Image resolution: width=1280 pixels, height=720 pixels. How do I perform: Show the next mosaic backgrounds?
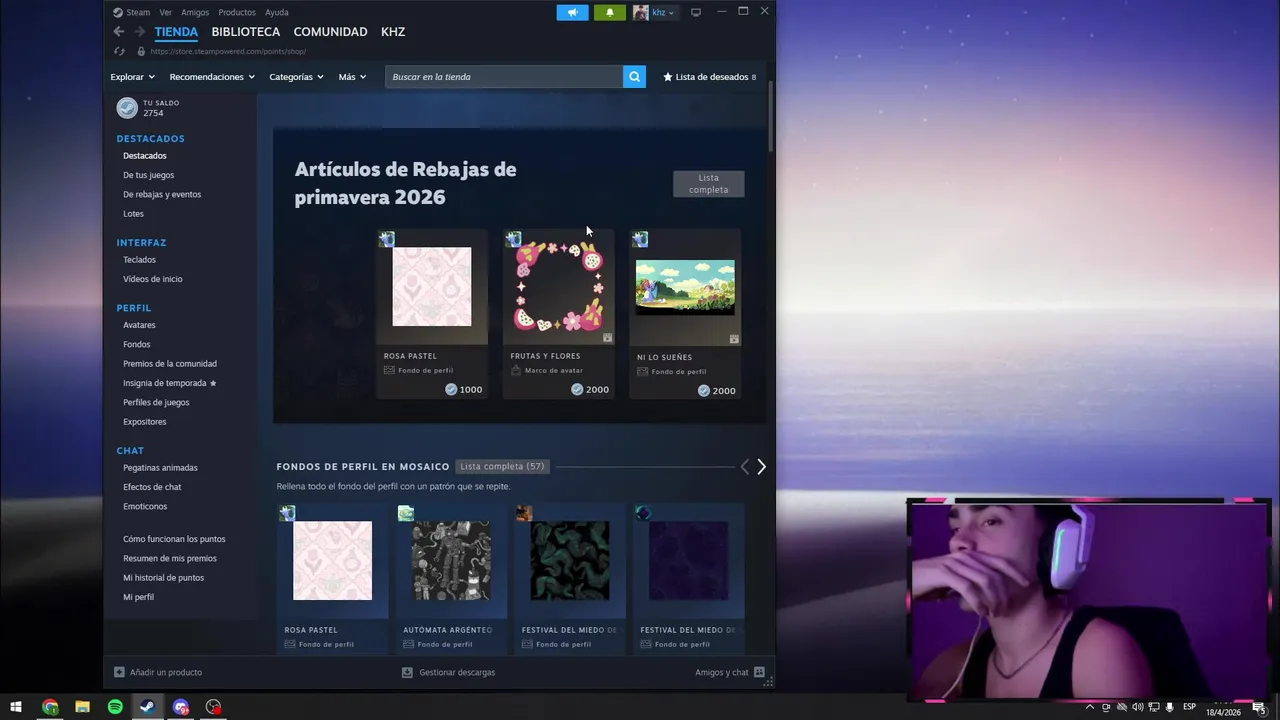761,467
